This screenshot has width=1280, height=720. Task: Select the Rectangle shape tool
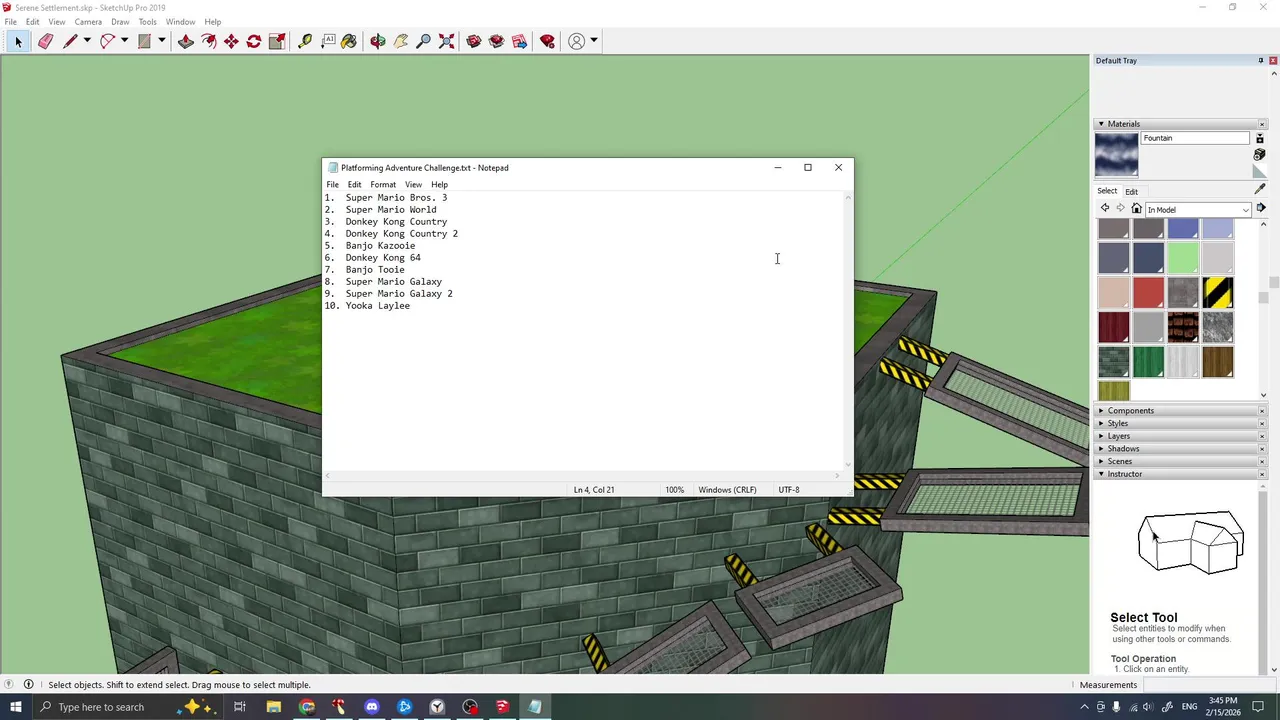point(144,41)
